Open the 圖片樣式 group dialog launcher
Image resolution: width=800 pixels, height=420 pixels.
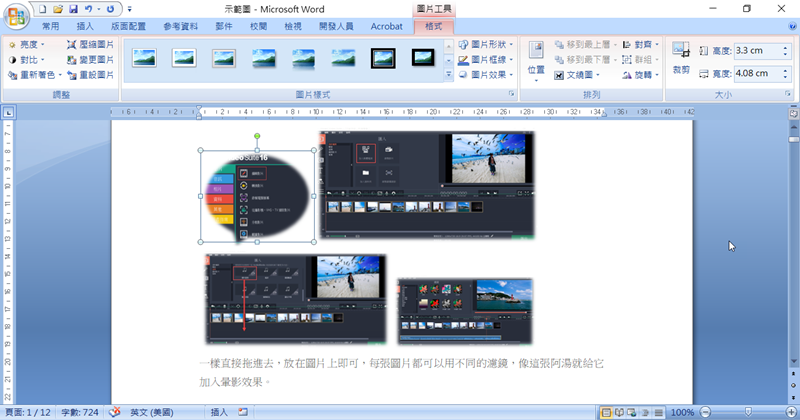pyautogui.click(x=511, y=94)
